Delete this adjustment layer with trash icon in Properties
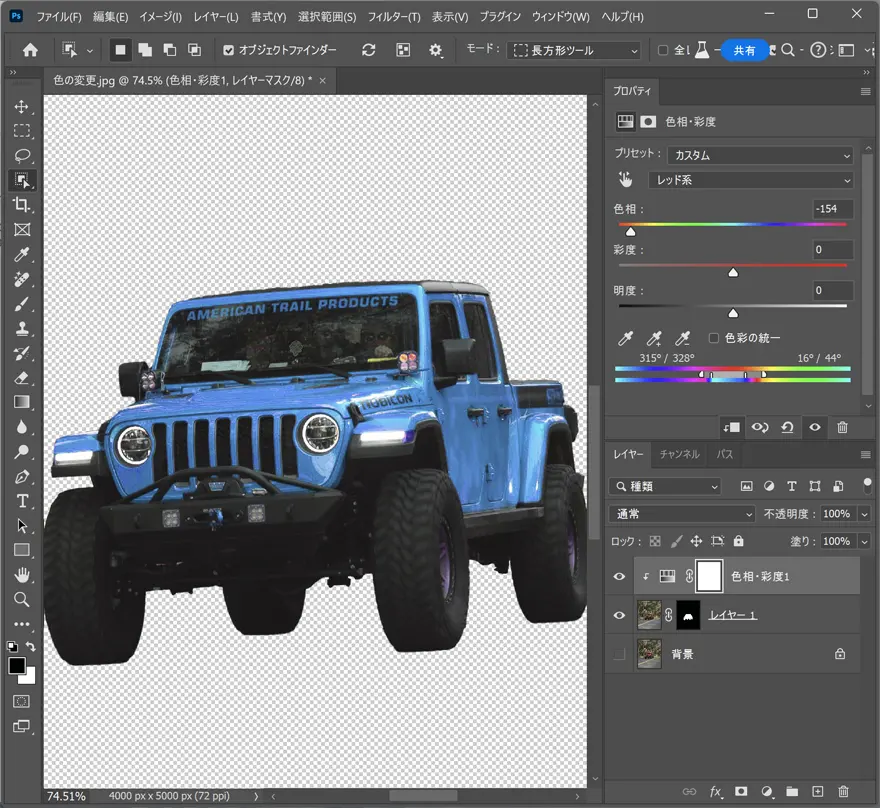Viewport: 880px width, 808px height. pyautogui.click(x=842, y=428)
